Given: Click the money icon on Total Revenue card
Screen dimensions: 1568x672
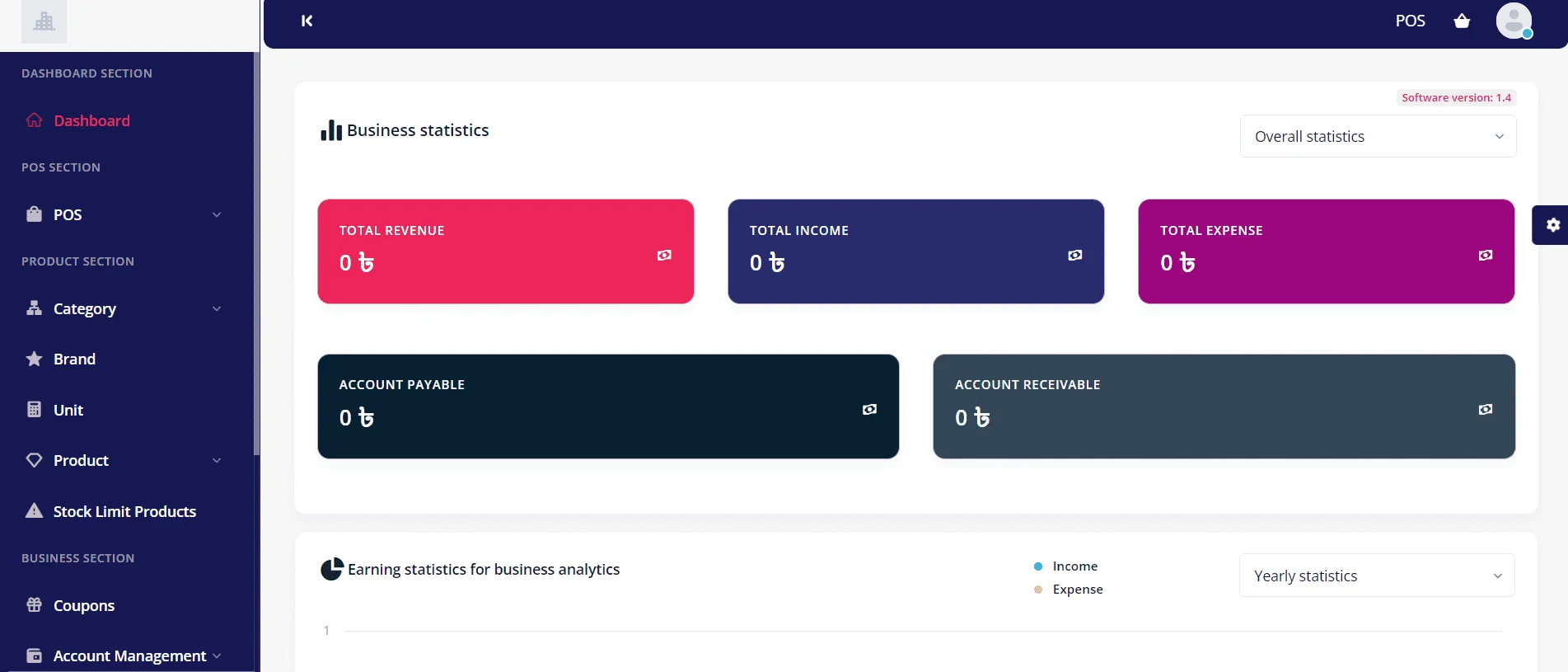Looking at the screenshot, I should (x=664, y=256).
